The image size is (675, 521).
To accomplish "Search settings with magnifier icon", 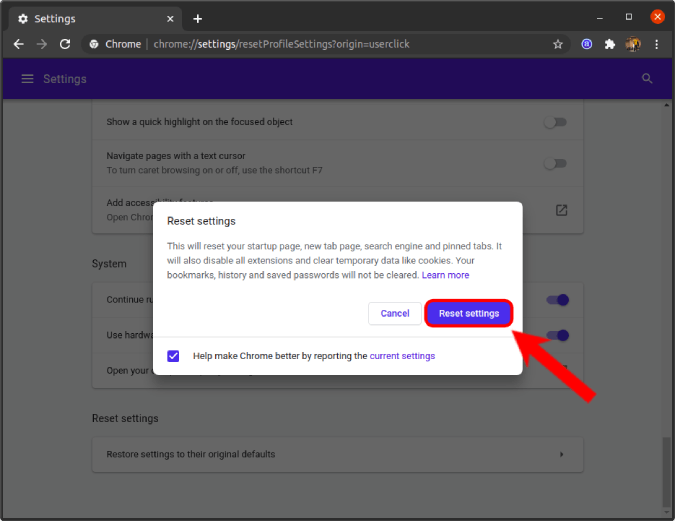I will point(647,79).
